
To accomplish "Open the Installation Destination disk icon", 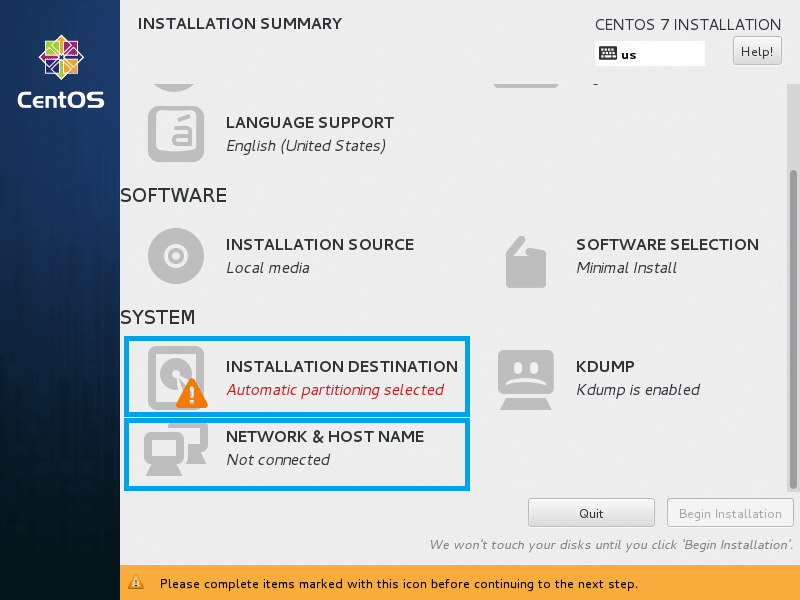I will (x=177, y=378).
